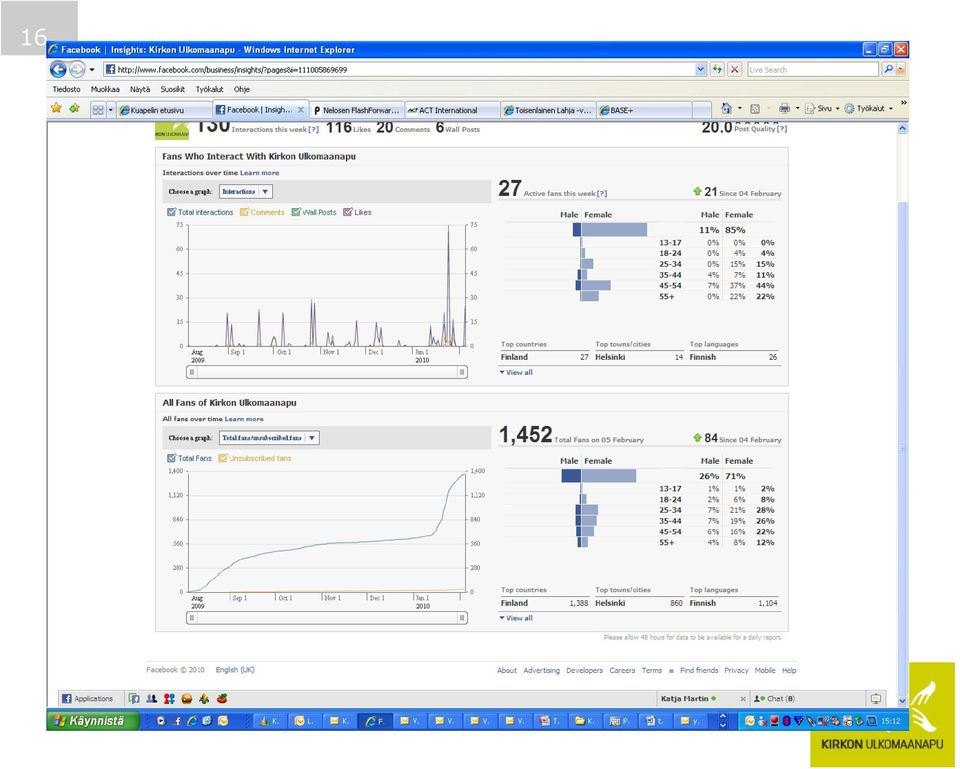Open the Quick Tabs dropdown arrow

110,110
